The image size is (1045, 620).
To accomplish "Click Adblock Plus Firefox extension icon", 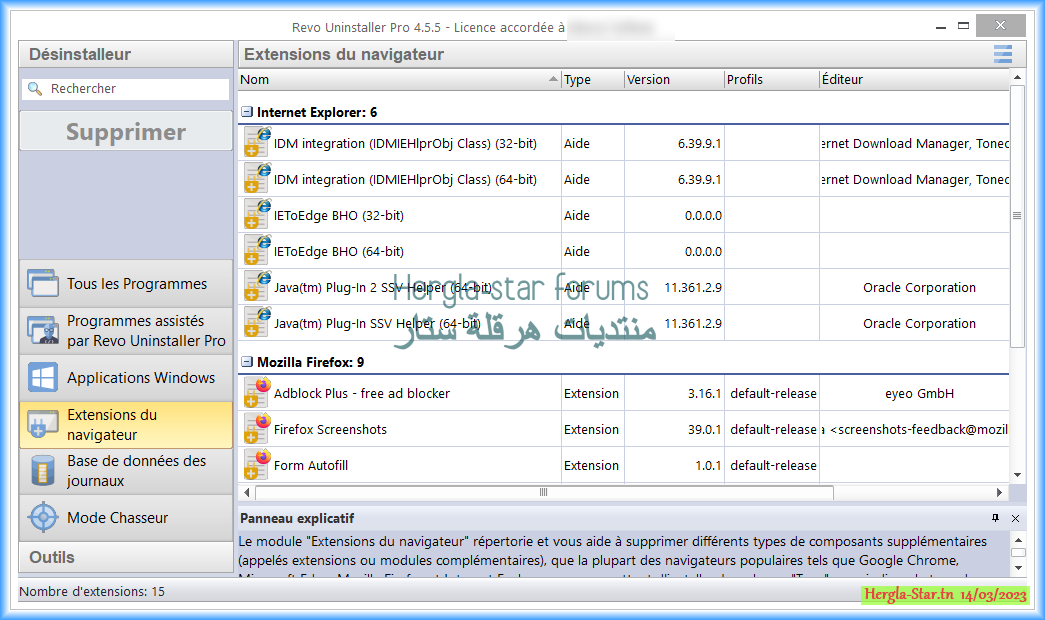I will coord(257,393).
